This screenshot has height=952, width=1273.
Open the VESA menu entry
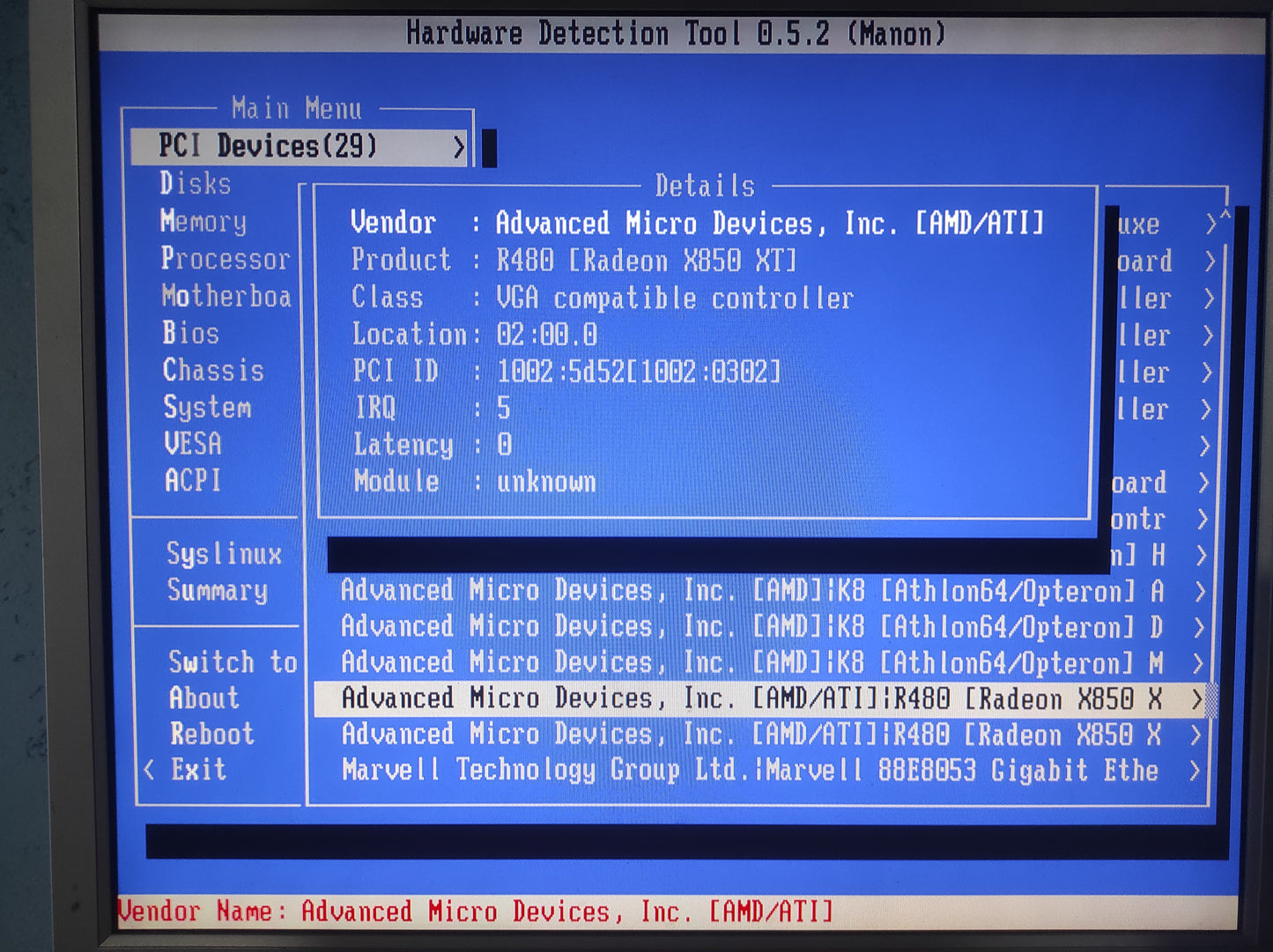coord(193,444)
